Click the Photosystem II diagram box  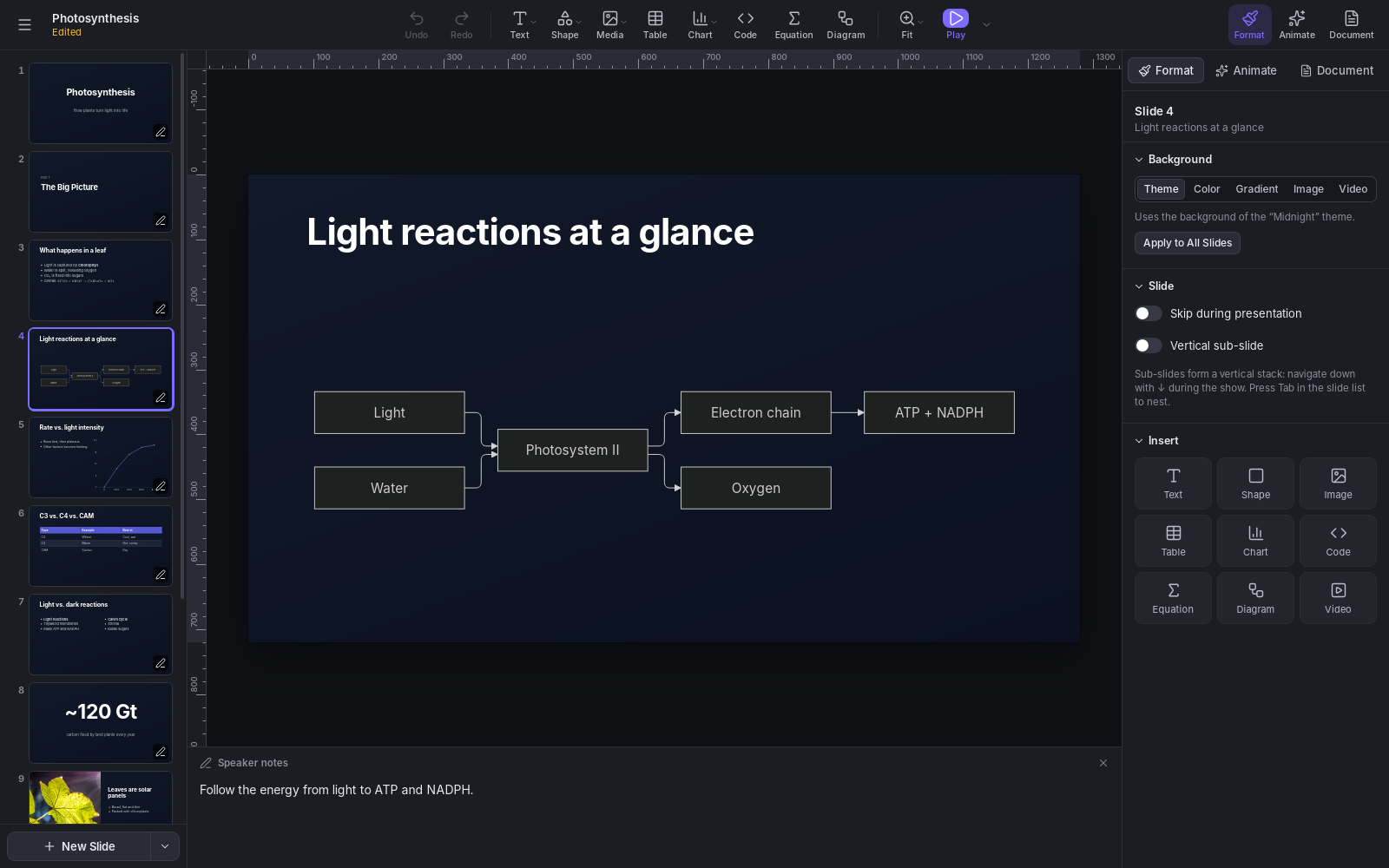(x=572, y=450)
